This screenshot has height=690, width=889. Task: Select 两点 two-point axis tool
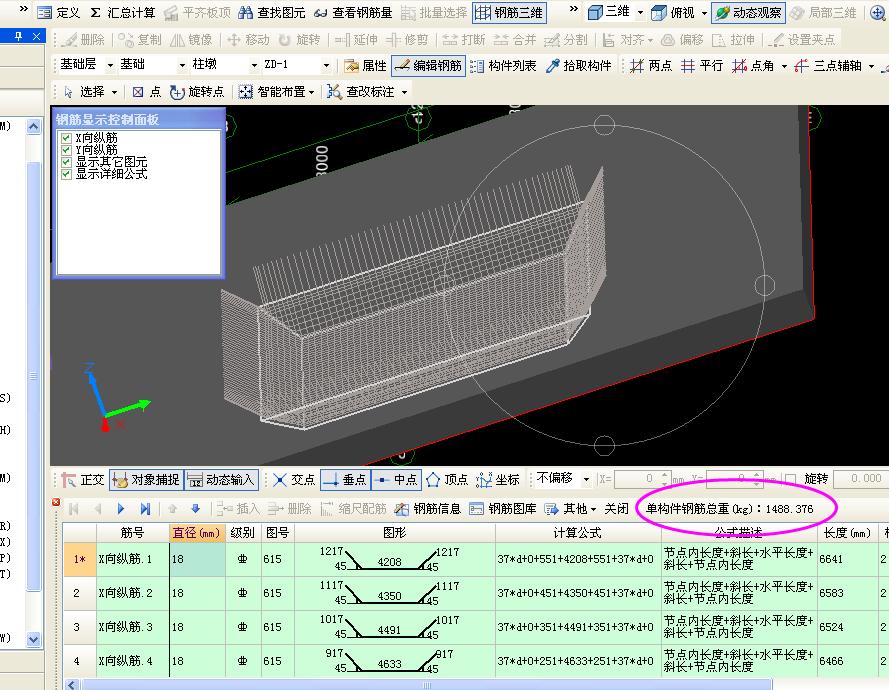point(651,66)
